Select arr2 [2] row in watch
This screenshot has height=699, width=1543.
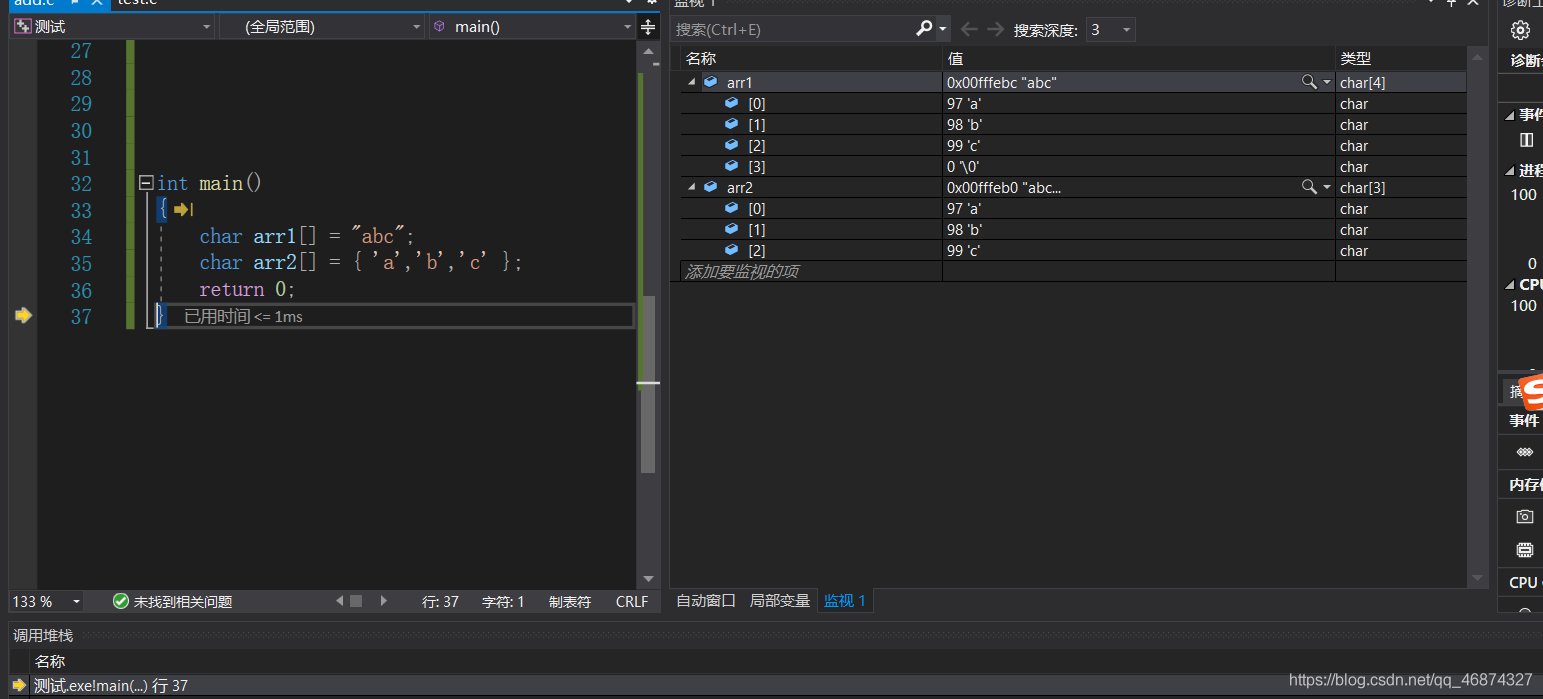[x=1073, y=251]
